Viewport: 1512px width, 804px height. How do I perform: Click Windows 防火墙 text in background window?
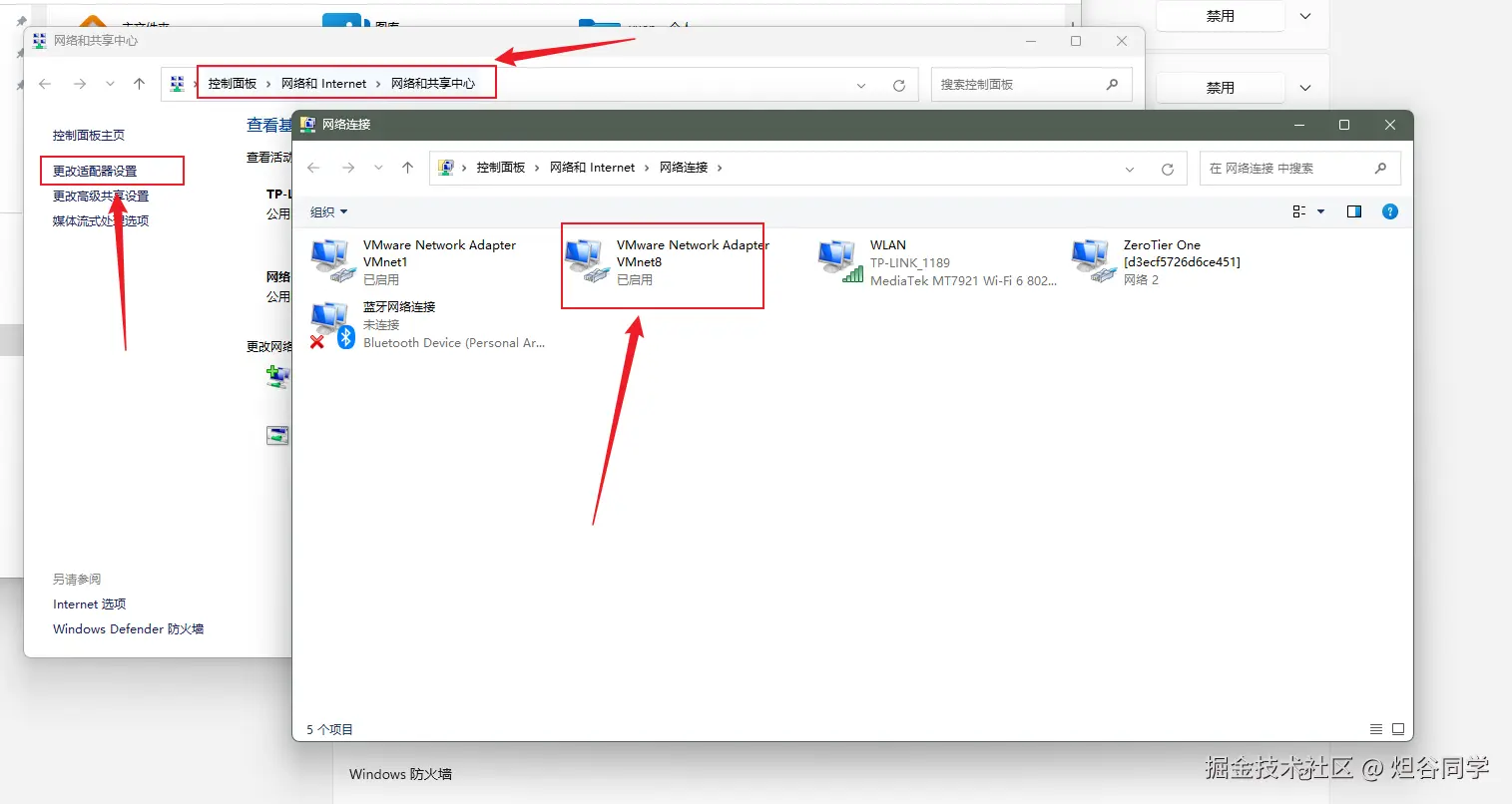400,774
